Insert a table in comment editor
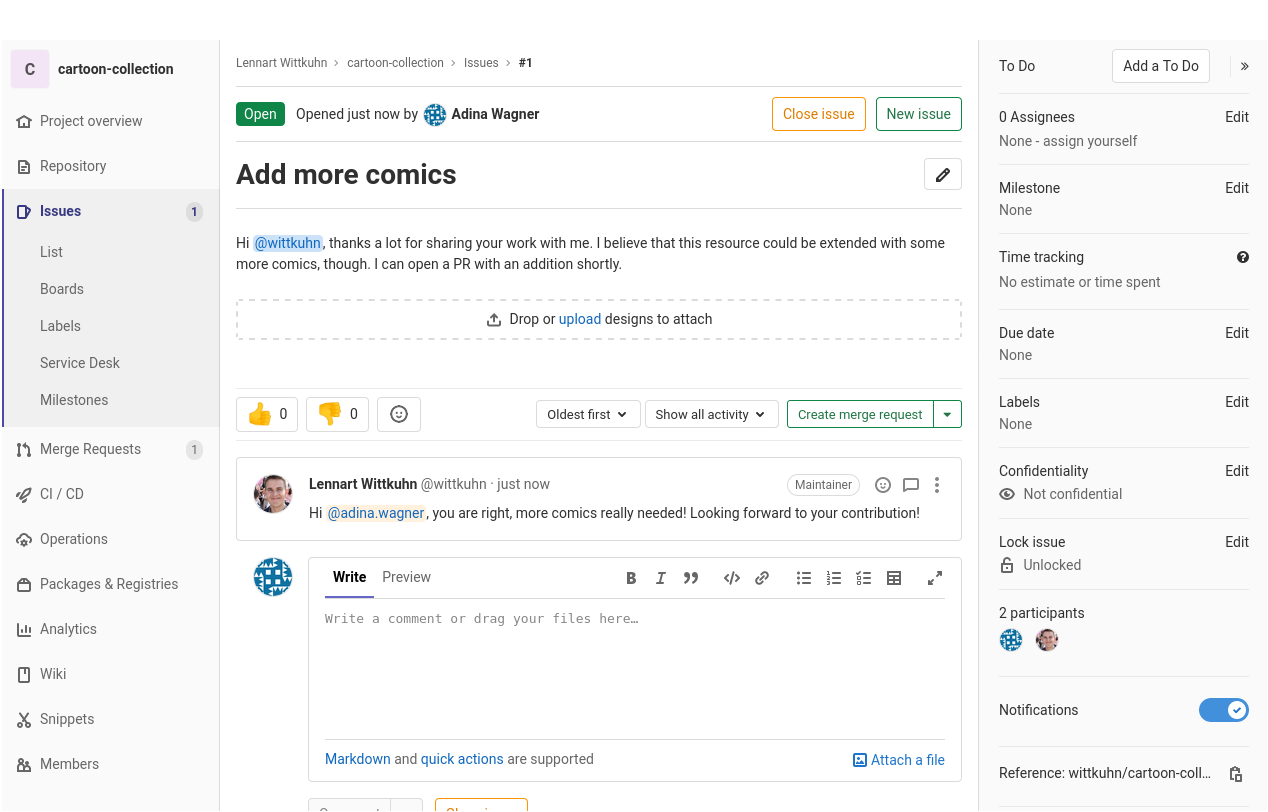1268x812 pixels. (894, 578)
